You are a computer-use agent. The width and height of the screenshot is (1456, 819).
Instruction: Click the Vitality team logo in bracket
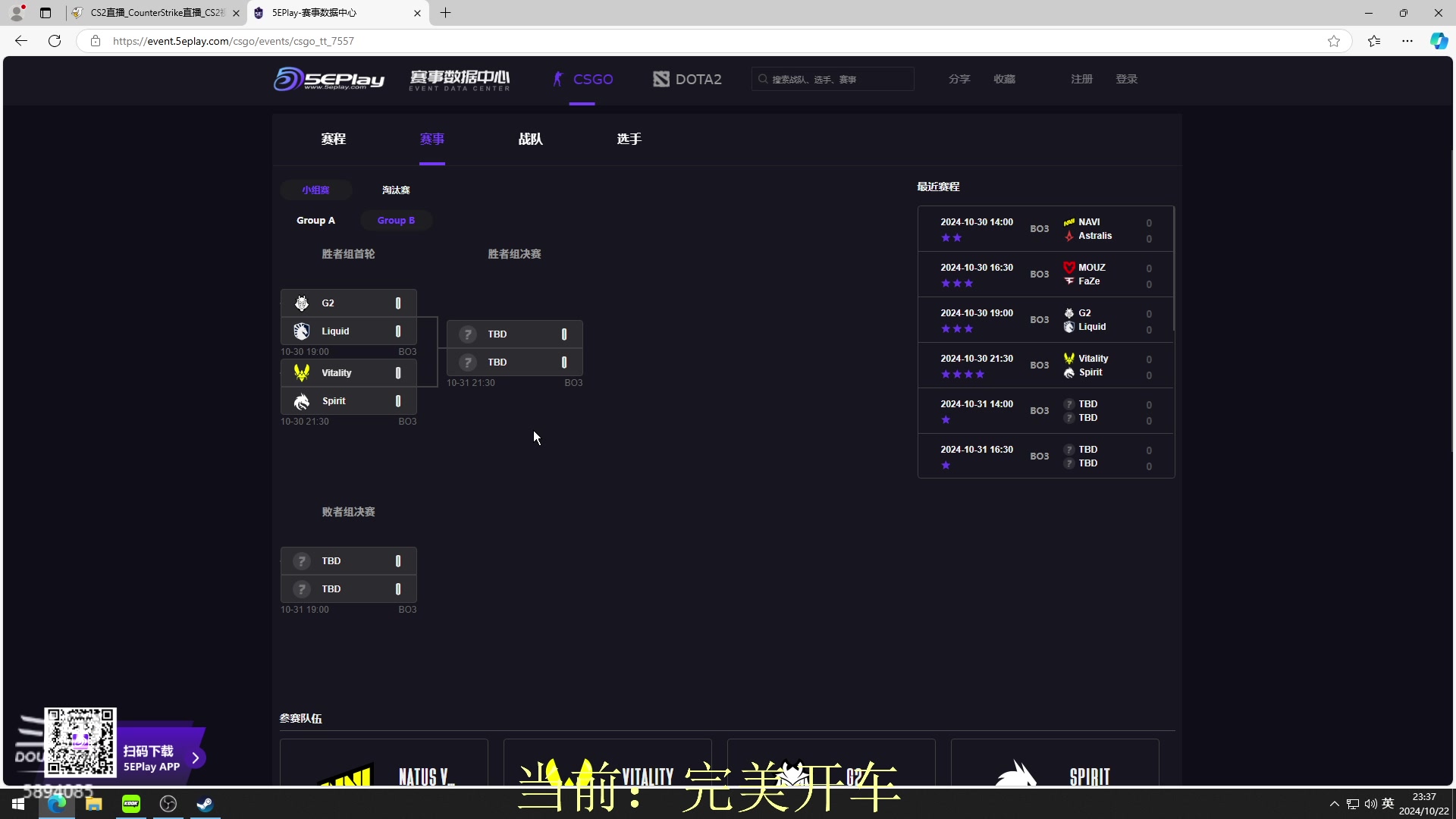pos(302,373)
